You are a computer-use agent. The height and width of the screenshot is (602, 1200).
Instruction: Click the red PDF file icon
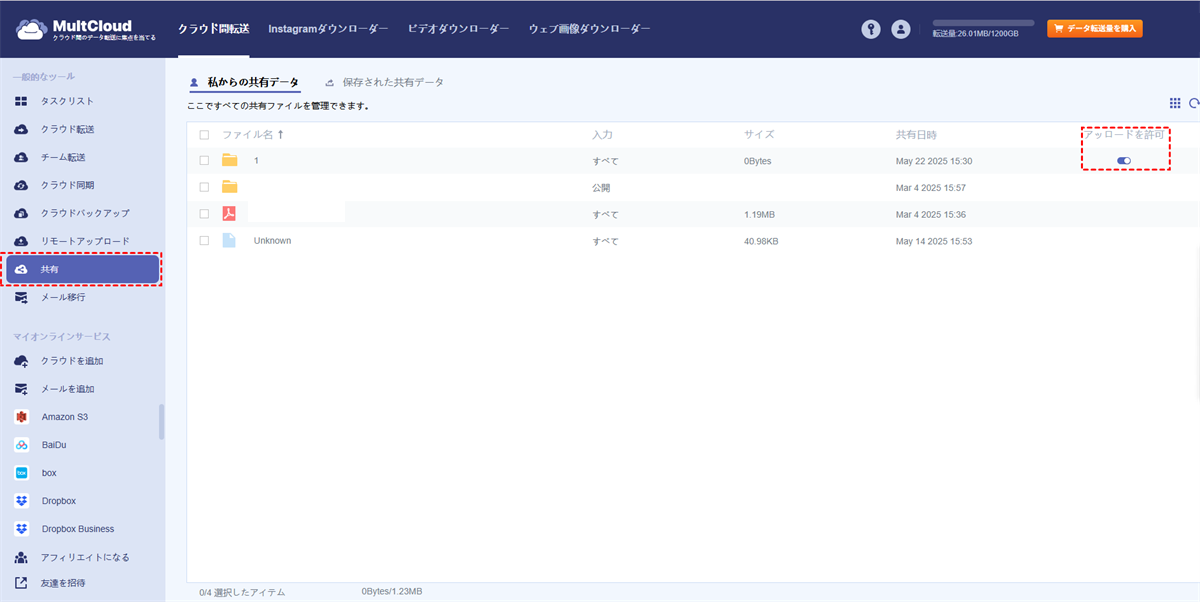(x=229, y=214)
